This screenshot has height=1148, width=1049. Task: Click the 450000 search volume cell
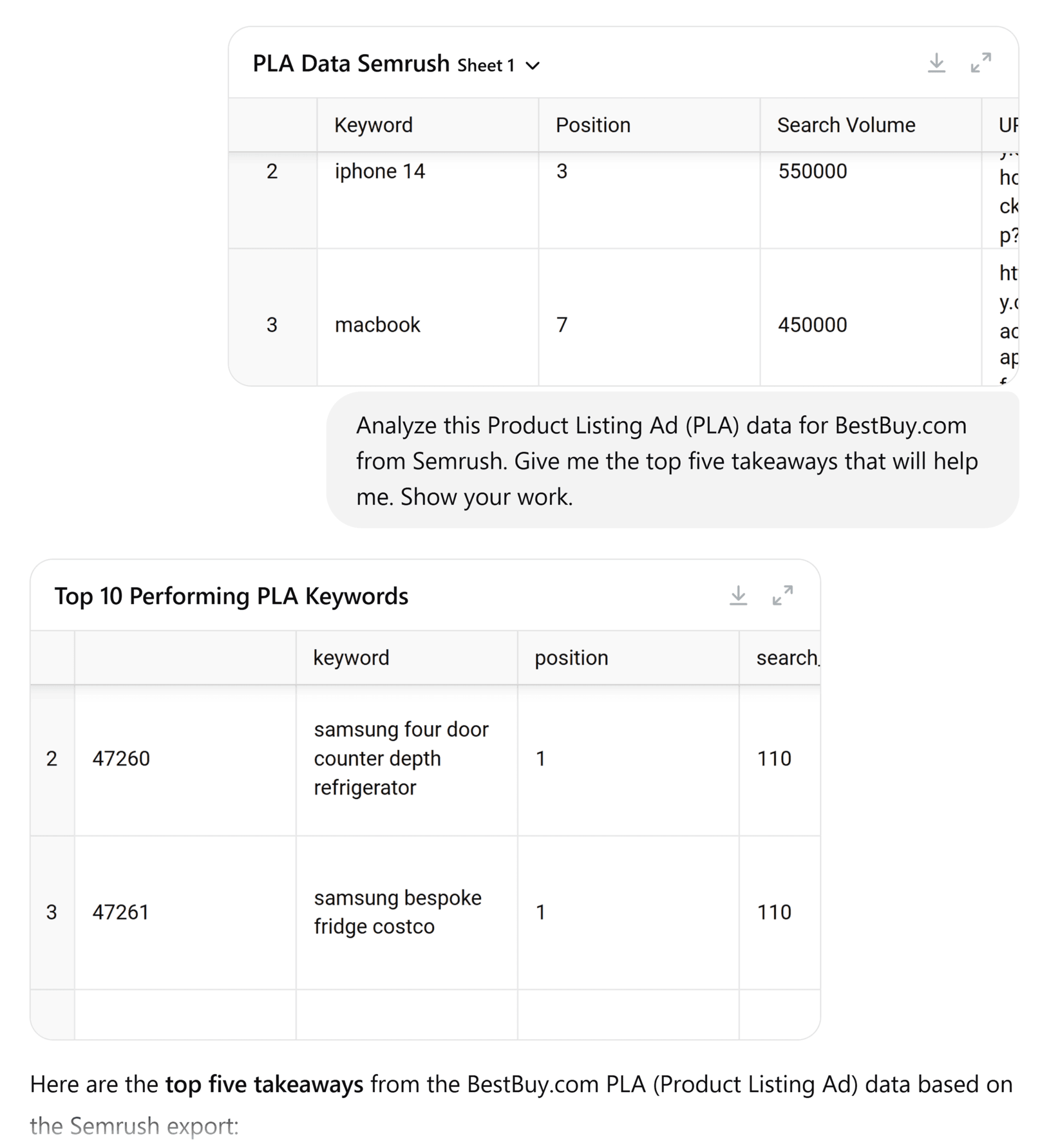812,325
